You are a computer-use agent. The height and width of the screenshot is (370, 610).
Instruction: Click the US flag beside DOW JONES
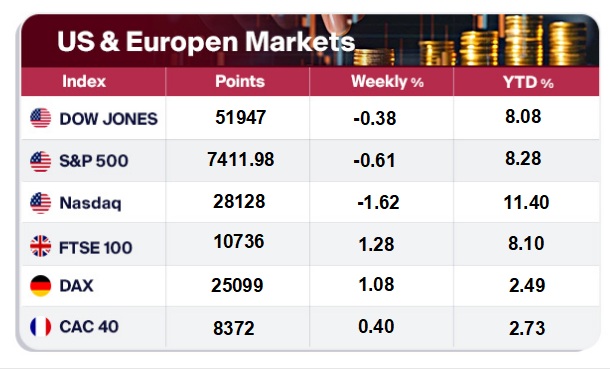click(x=40, y=118)
